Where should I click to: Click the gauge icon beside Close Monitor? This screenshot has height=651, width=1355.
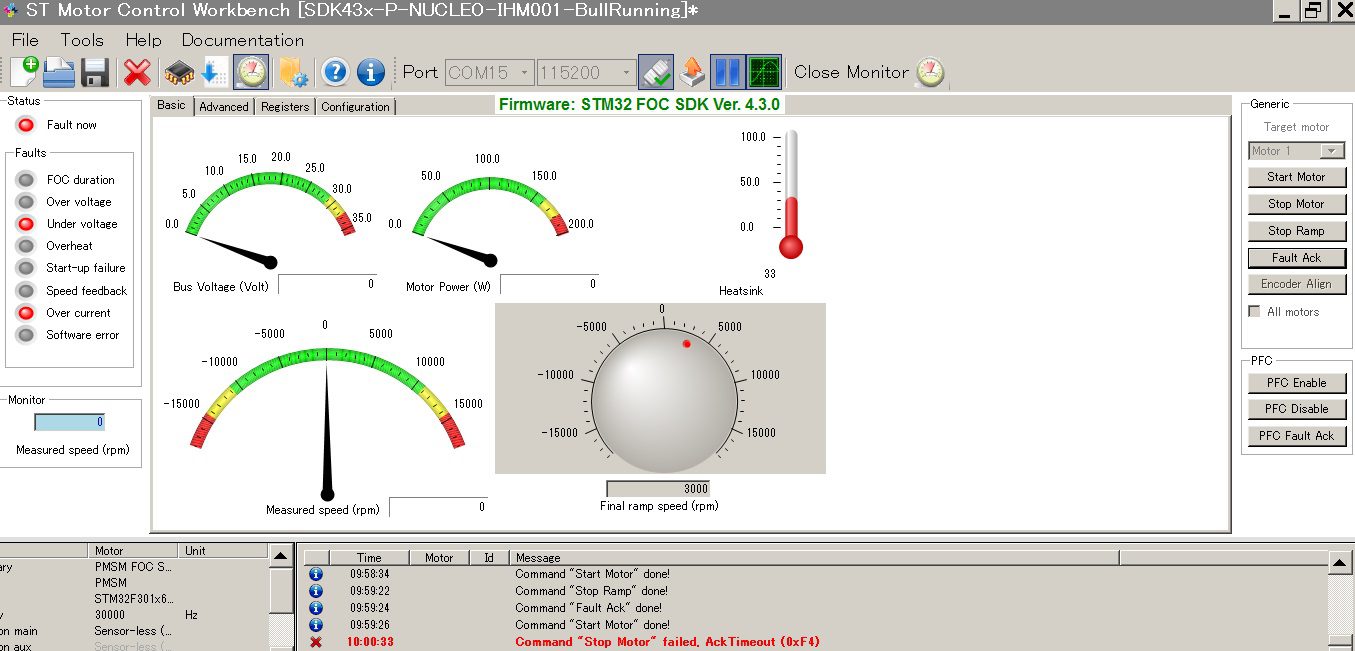coord(930,72)
